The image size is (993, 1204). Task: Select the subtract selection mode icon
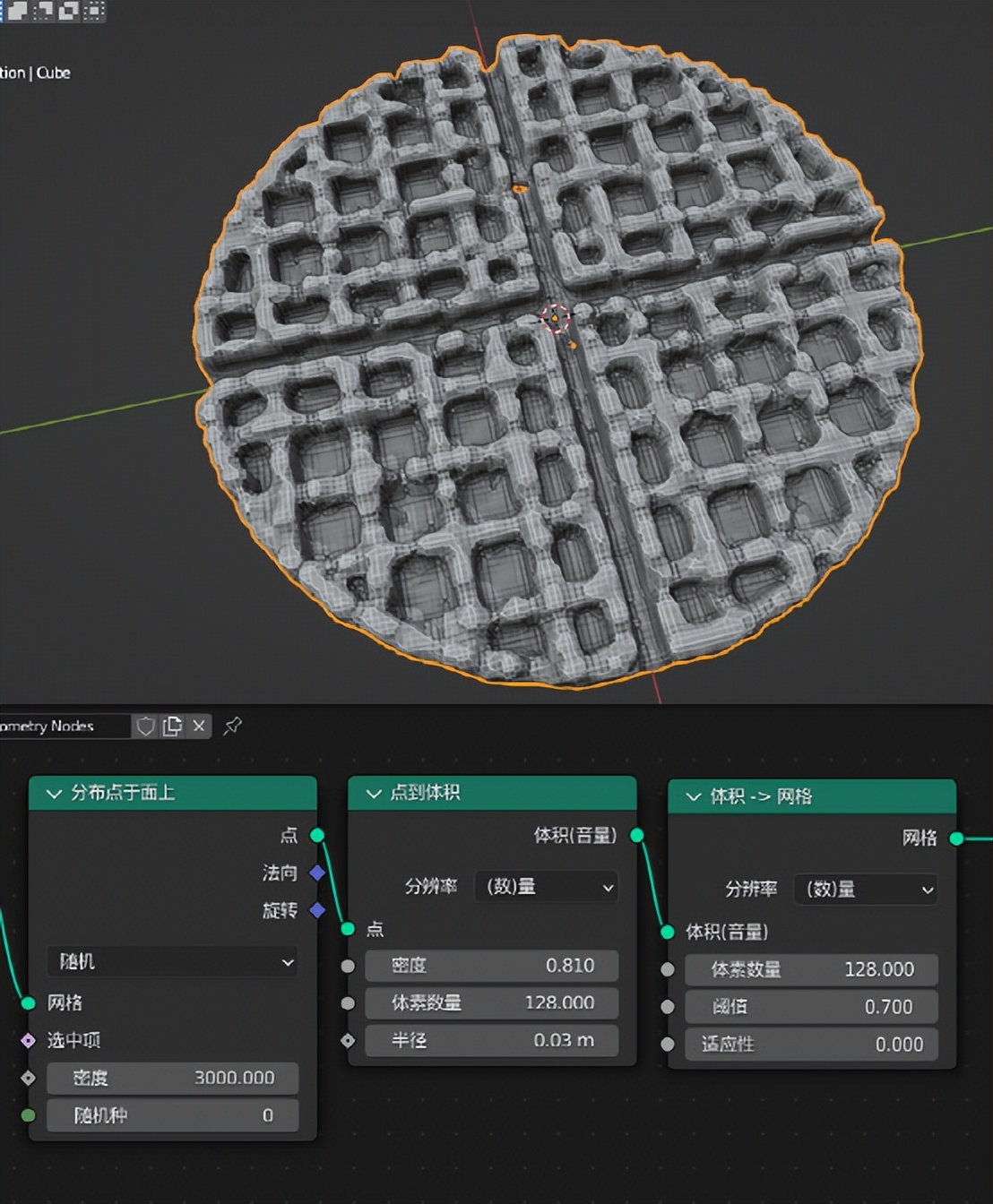[67, 12]
